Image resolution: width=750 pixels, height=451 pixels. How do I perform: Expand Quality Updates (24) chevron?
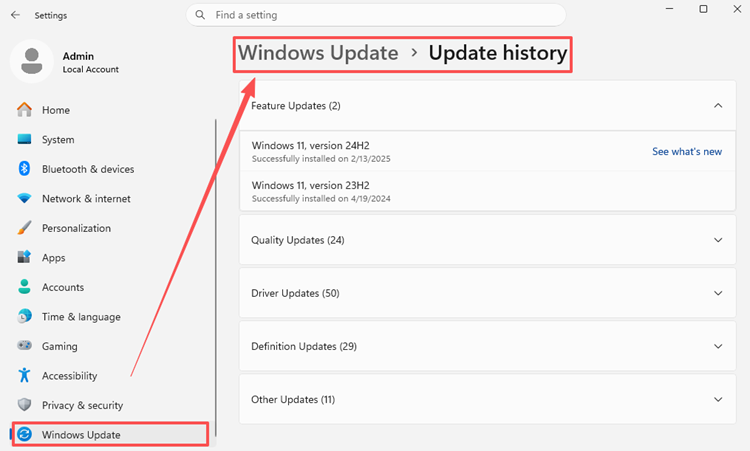tap(718, 240)
